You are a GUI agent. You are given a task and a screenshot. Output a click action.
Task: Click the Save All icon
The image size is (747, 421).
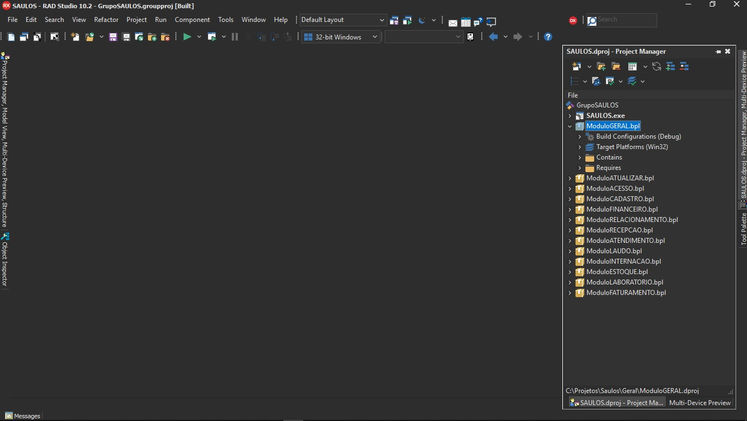[x=126, y=37]
